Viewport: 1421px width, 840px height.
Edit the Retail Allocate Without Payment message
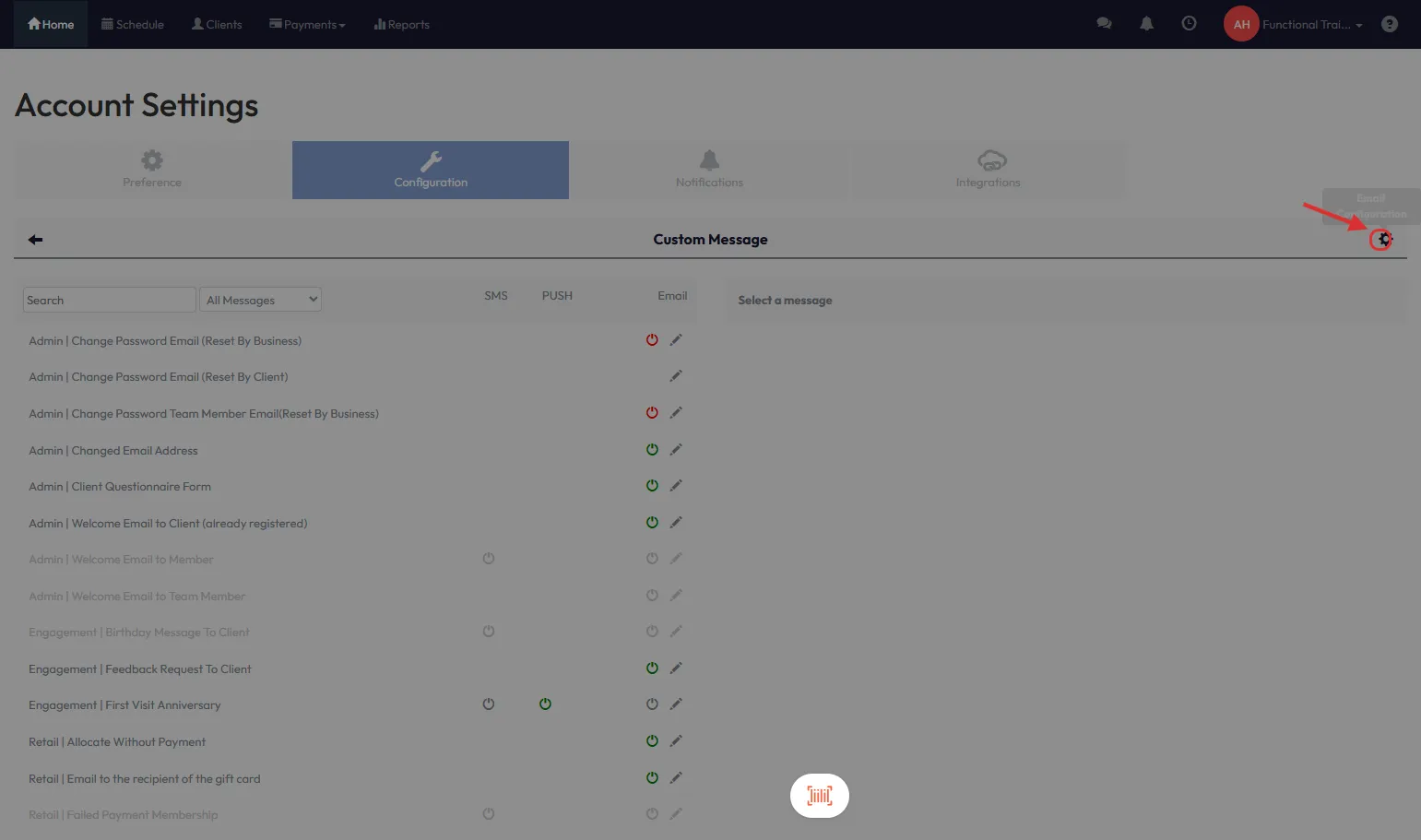676,741
